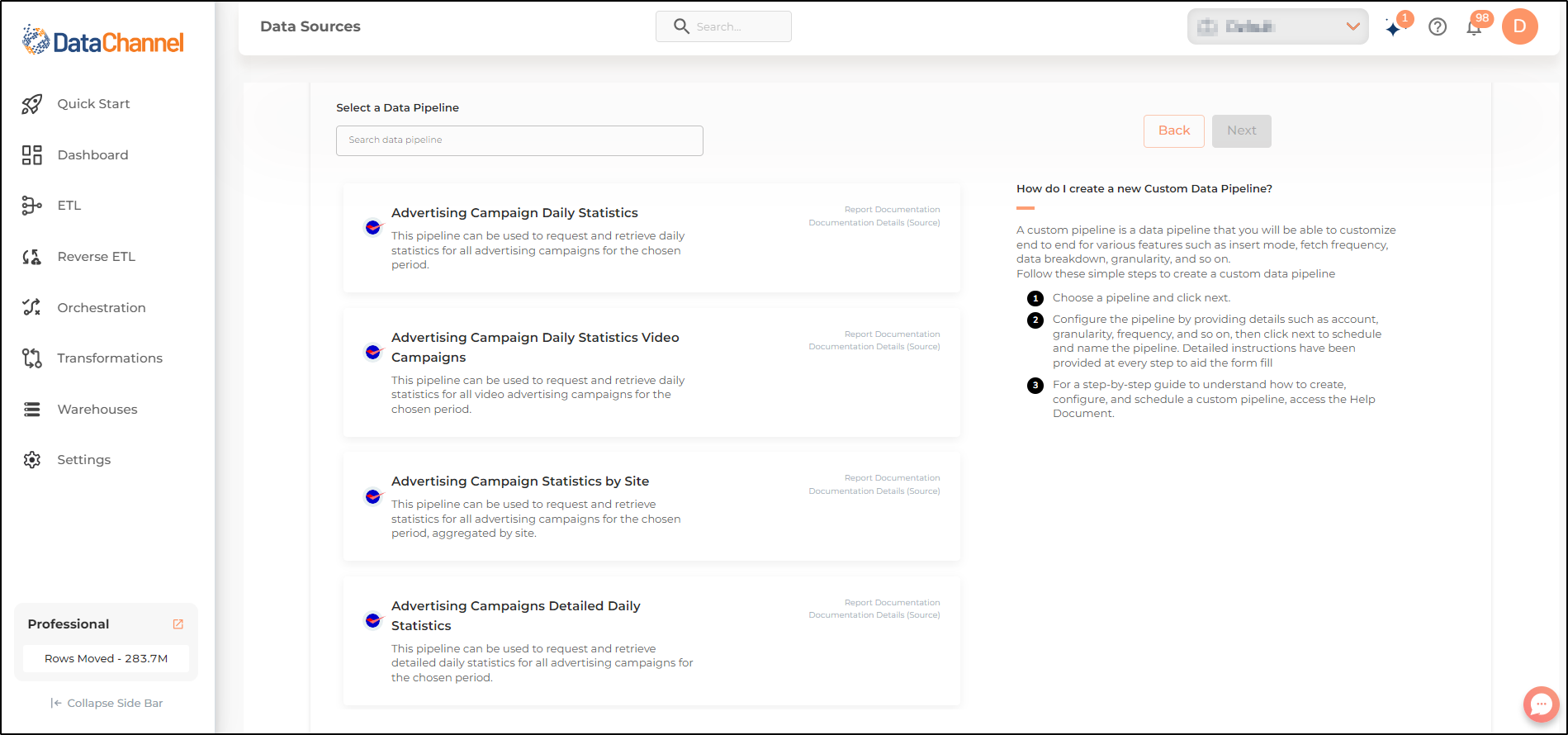The width and height of the screenshot is (1568, 735).
Task: Open Documentation Details (Source) for Statistics by Site
Action: 874,491
